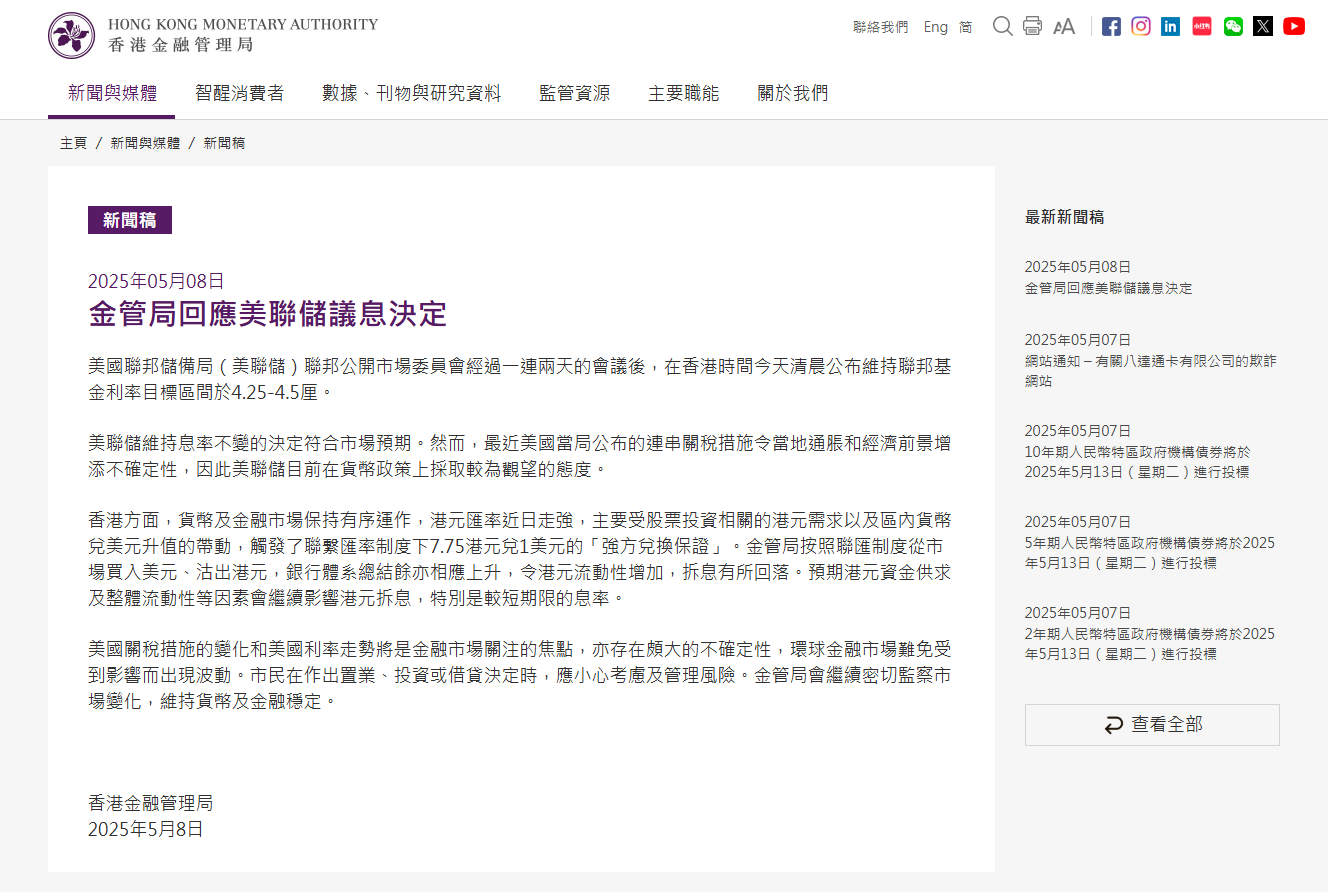Open the YouTube channel icon
This screenshot has height=892, width=1328.
point(1294,27)
